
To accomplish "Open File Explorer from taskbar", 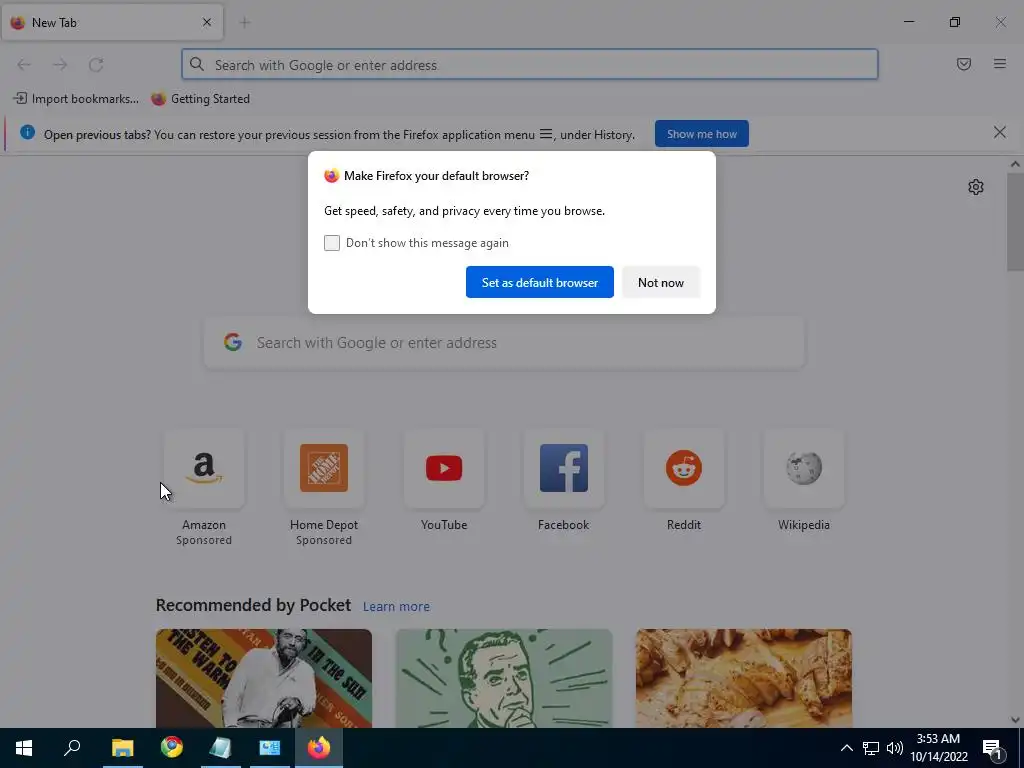I will pyautogui.click(x=122, y=748).
